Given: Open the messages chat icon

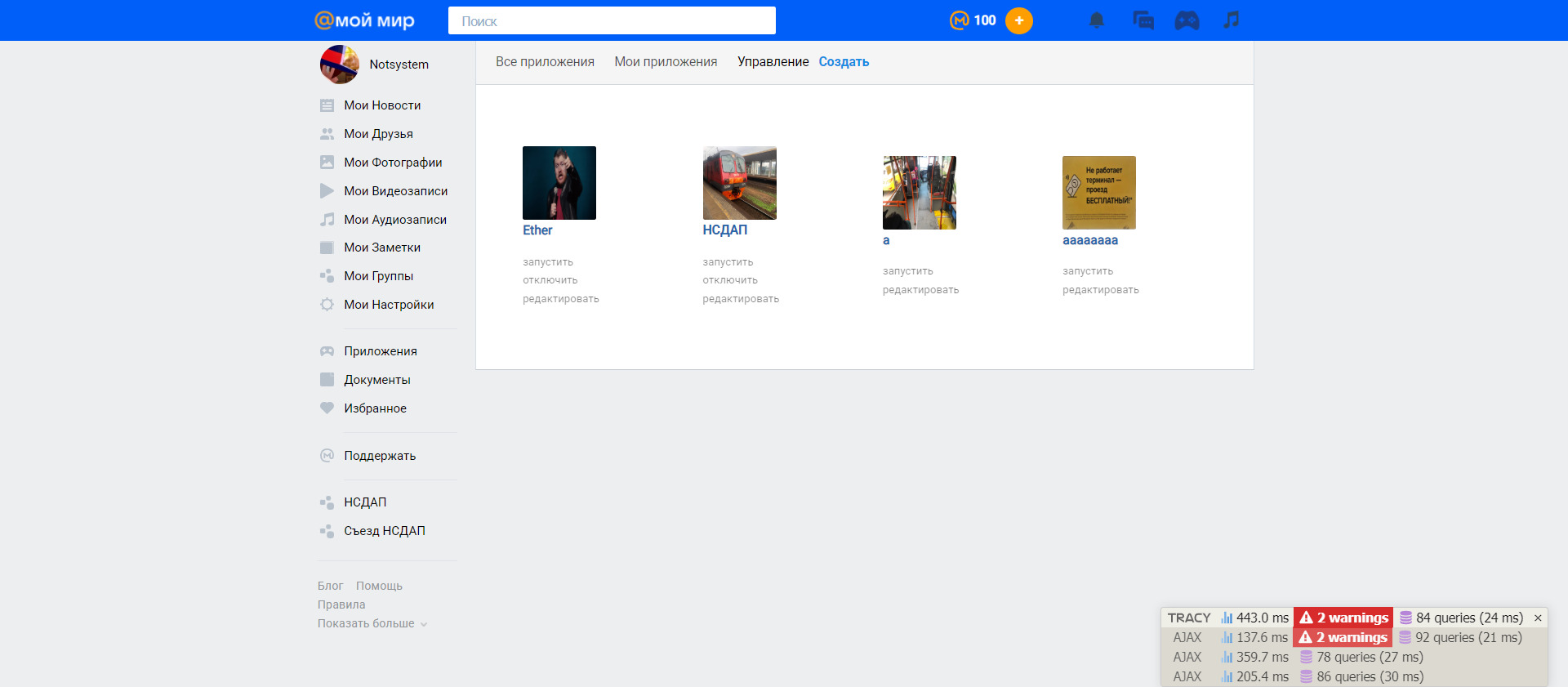Looking at the screenshot, I should (1143, 20).
